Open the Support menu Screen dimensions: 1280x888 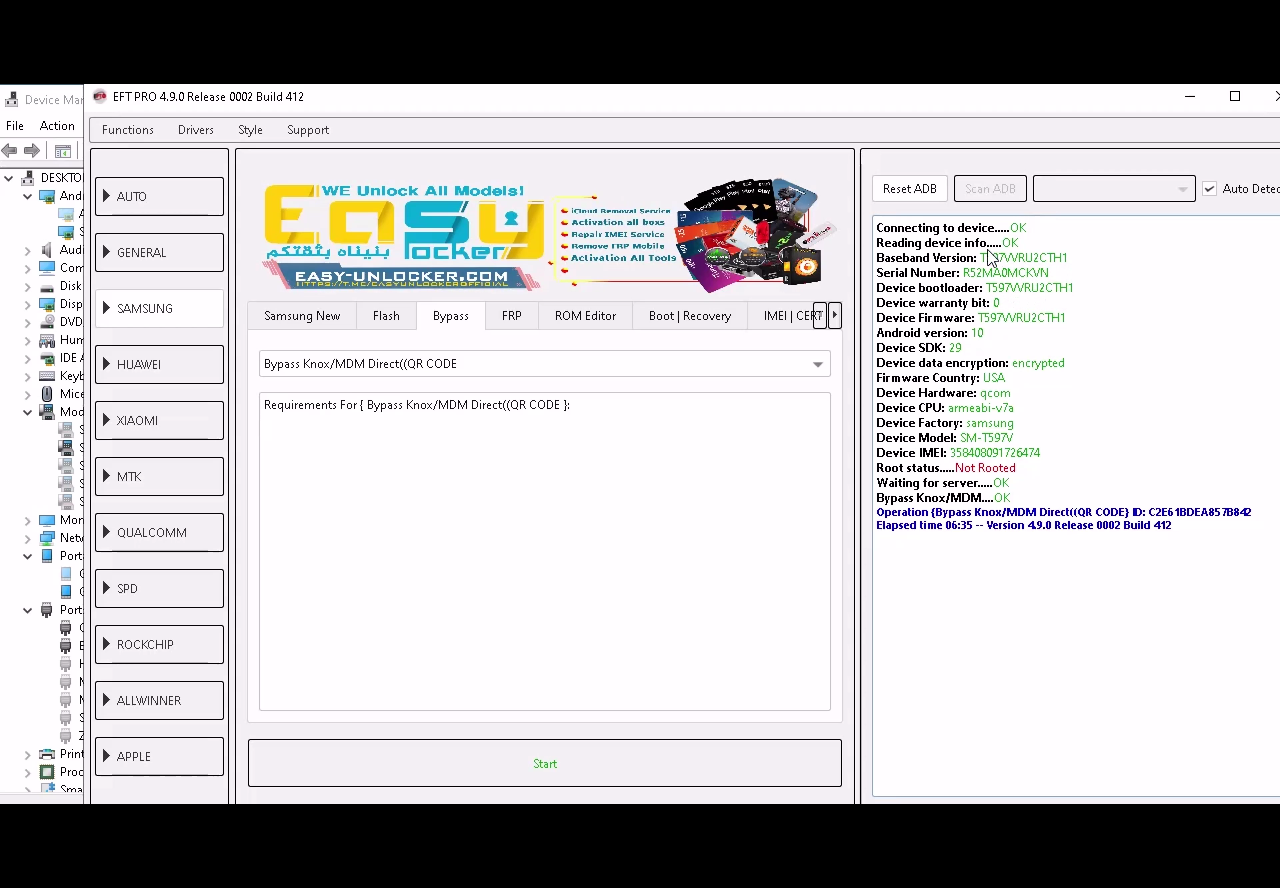[308, 130]
